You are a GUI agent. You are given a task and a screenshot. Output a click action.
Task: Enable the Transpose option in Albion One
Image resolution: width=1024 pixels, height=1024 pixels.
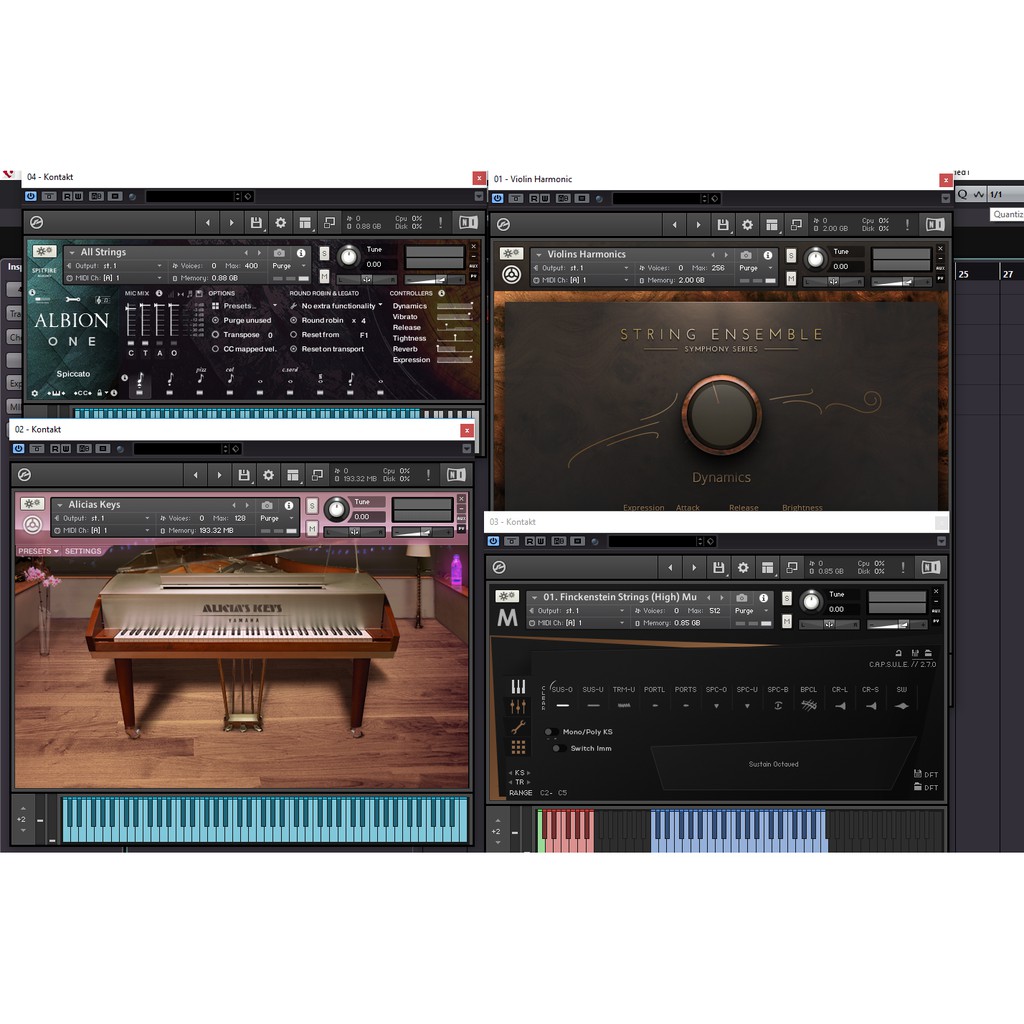(216, 335)
